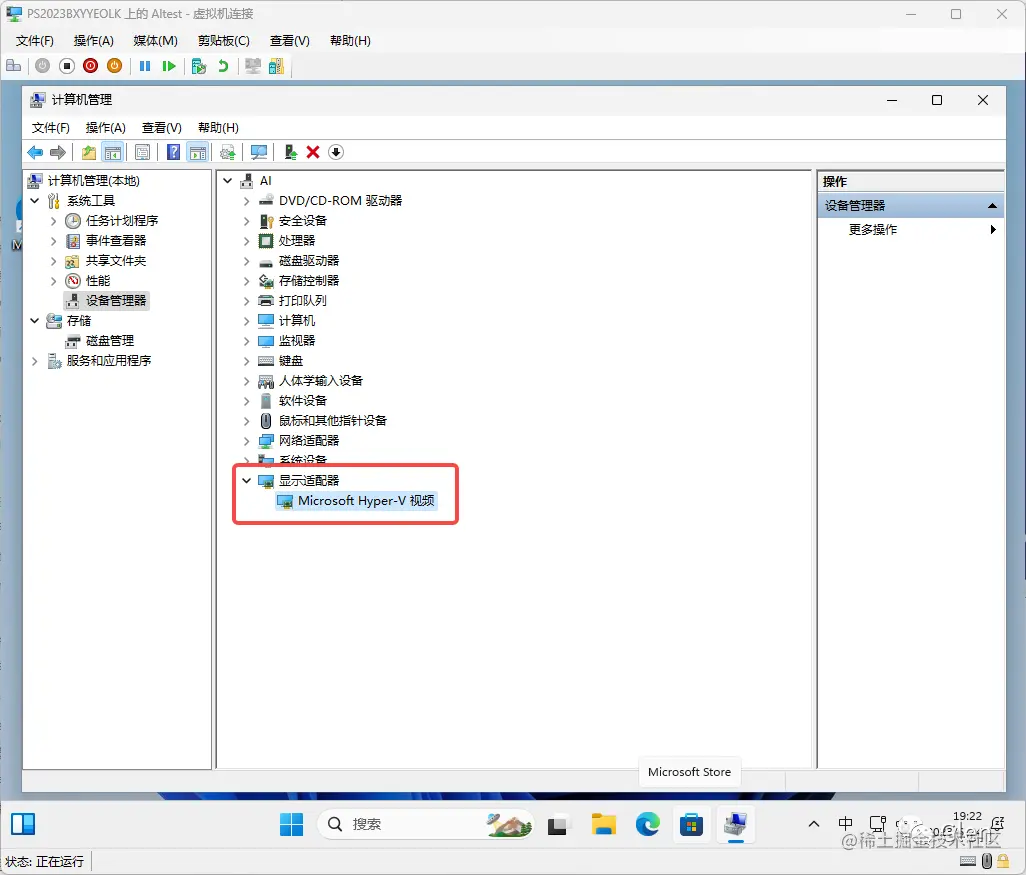
Task: Expand 服务和应用程序 chevron
Action: click(35, 361)
